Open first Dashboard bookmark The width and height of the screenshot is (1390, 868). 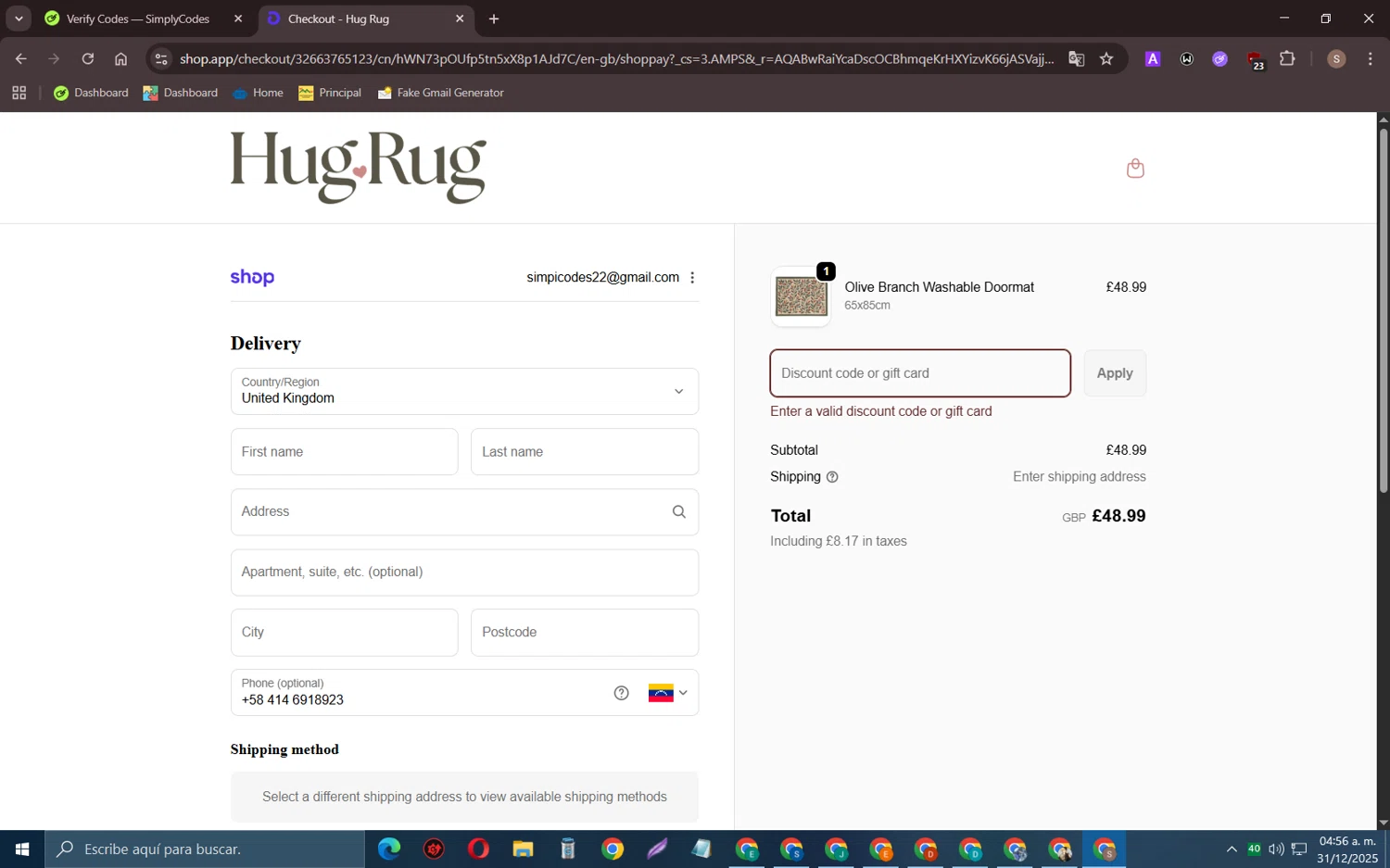point(91,93)
